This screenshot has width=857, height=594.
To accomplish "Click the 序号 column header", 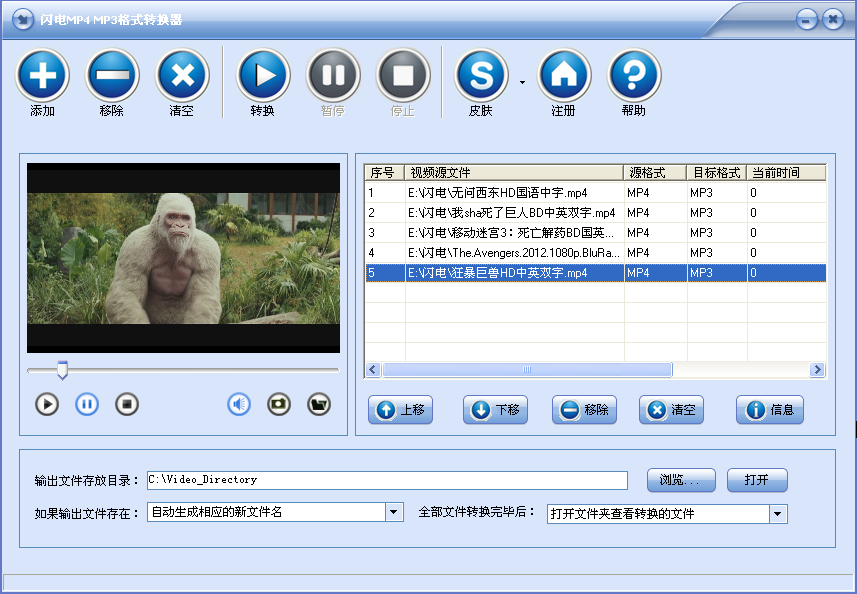I will pos(384,173).
